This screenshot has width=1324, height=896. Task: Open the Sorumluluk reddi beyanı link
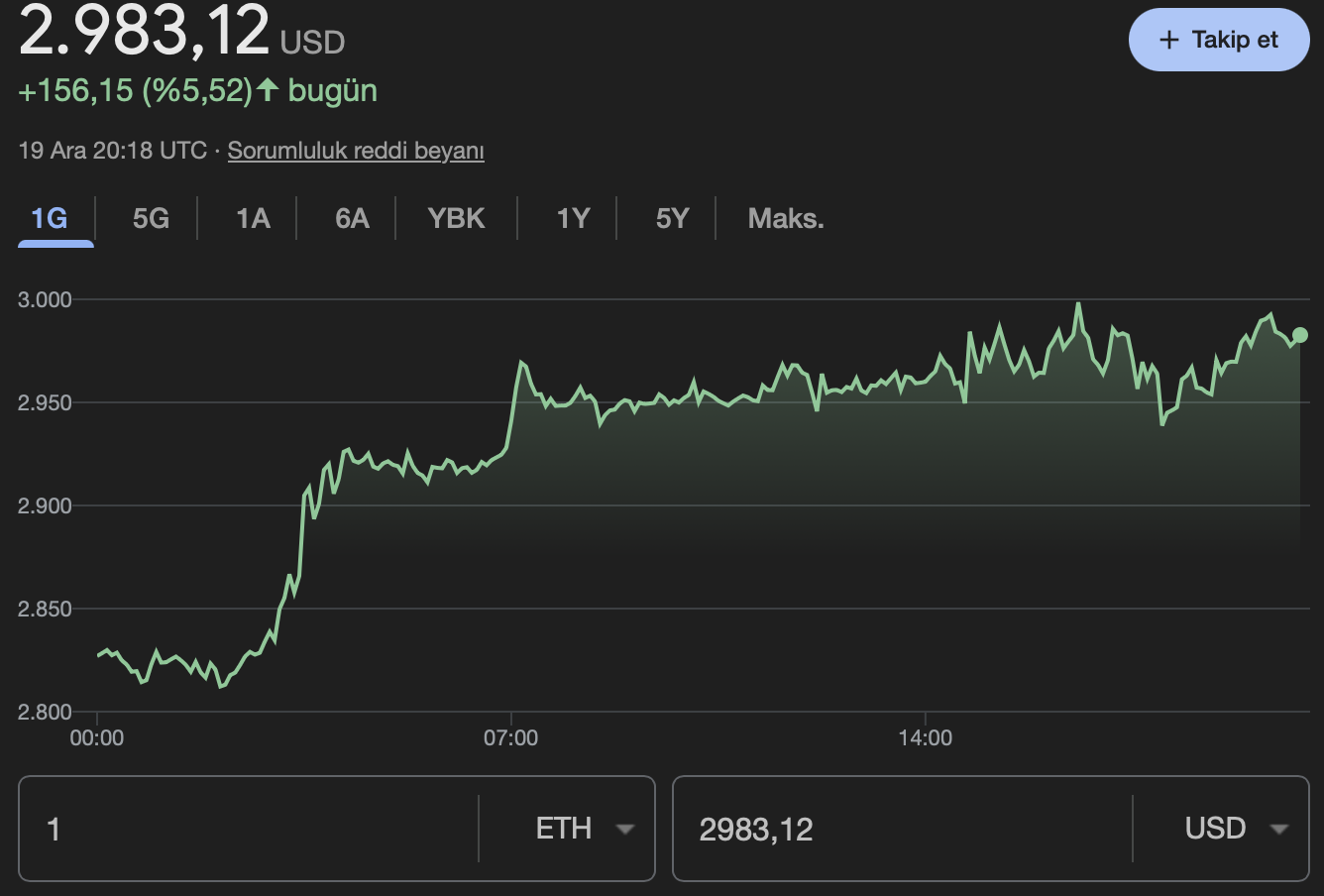[x=356, y=151]
